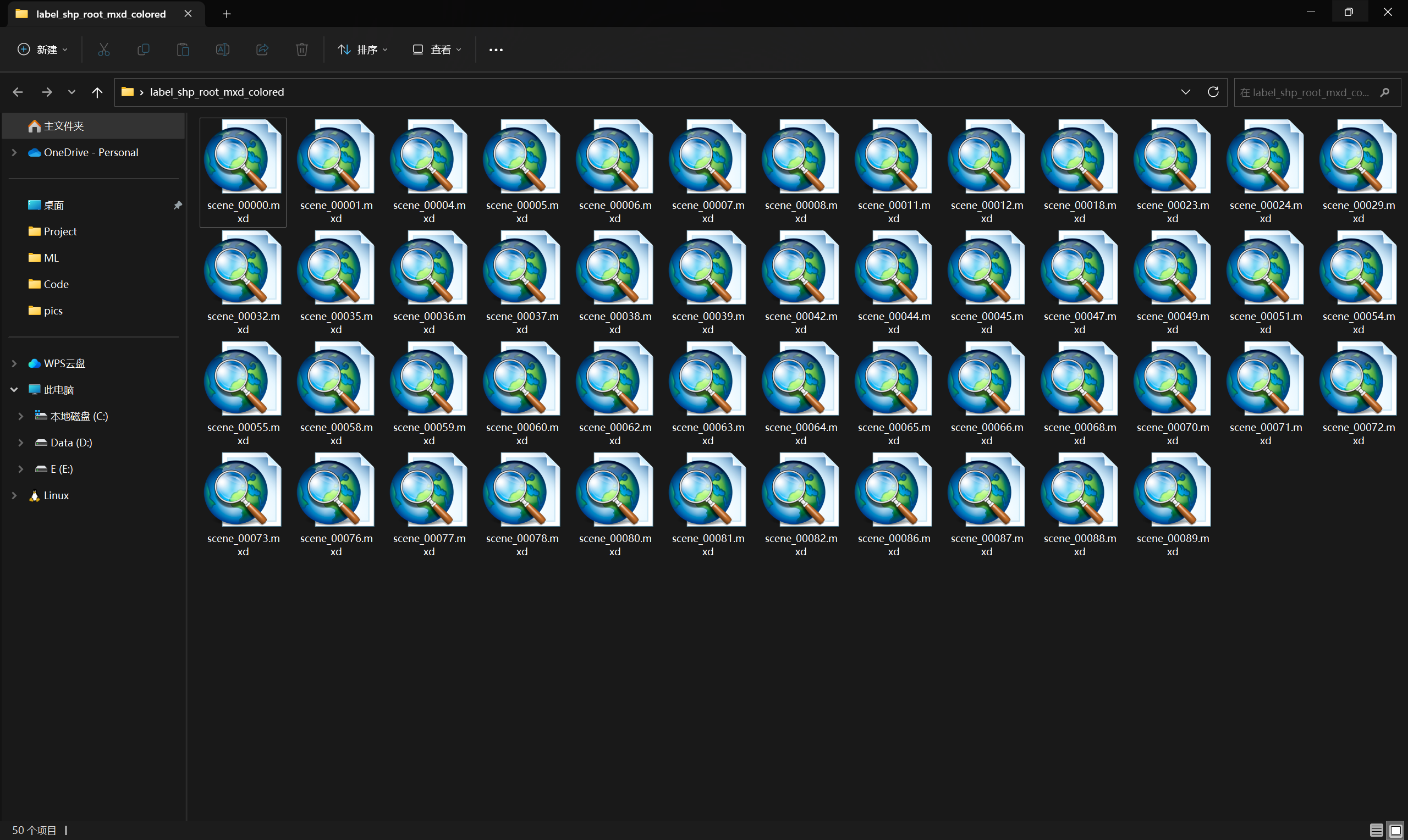Select the scene_00012.mxd file
The width and height of the screenshot is (1408, 840).
point(987,172)
